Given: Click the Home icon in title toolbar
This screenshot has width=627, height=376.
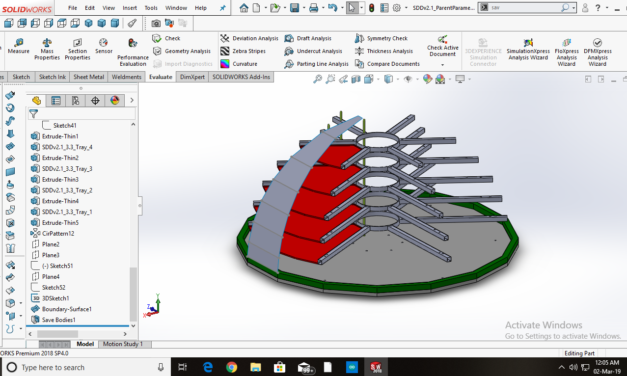Looking at the screenshot, I should point(244,8).
